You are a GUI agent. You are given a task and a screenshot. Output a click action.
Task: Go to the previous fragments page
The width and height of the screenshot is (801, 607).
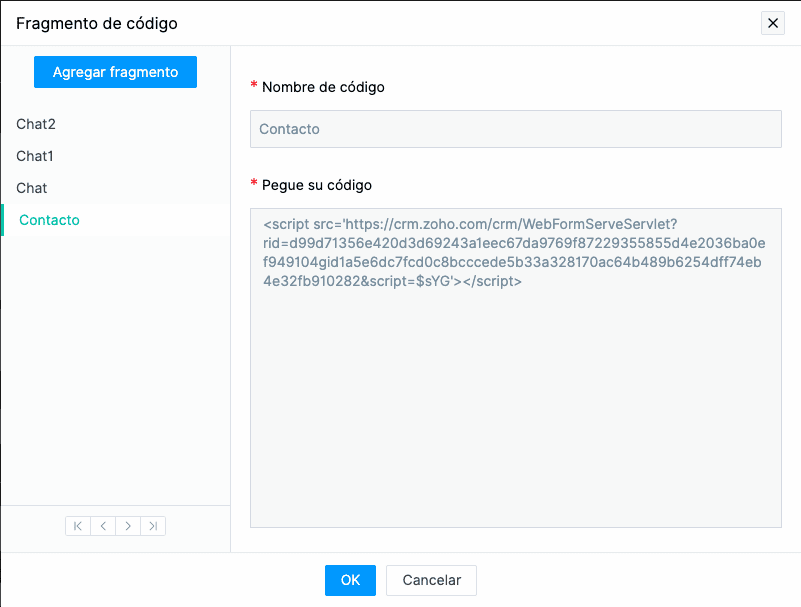click(x=103, y=526)
